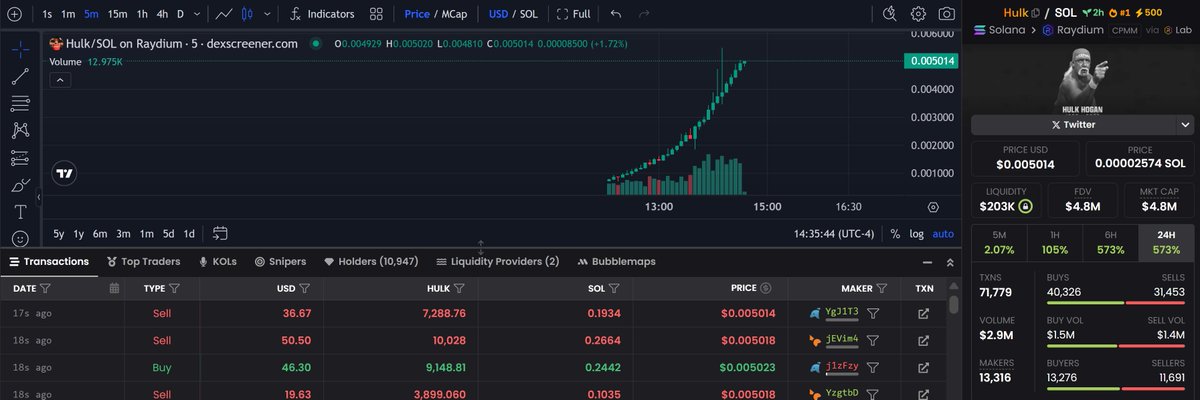Image resolution: width=1200 pixels, height=400 pixels.
Task: Open the emoji icons tool
Action: (x=19, y=239)
